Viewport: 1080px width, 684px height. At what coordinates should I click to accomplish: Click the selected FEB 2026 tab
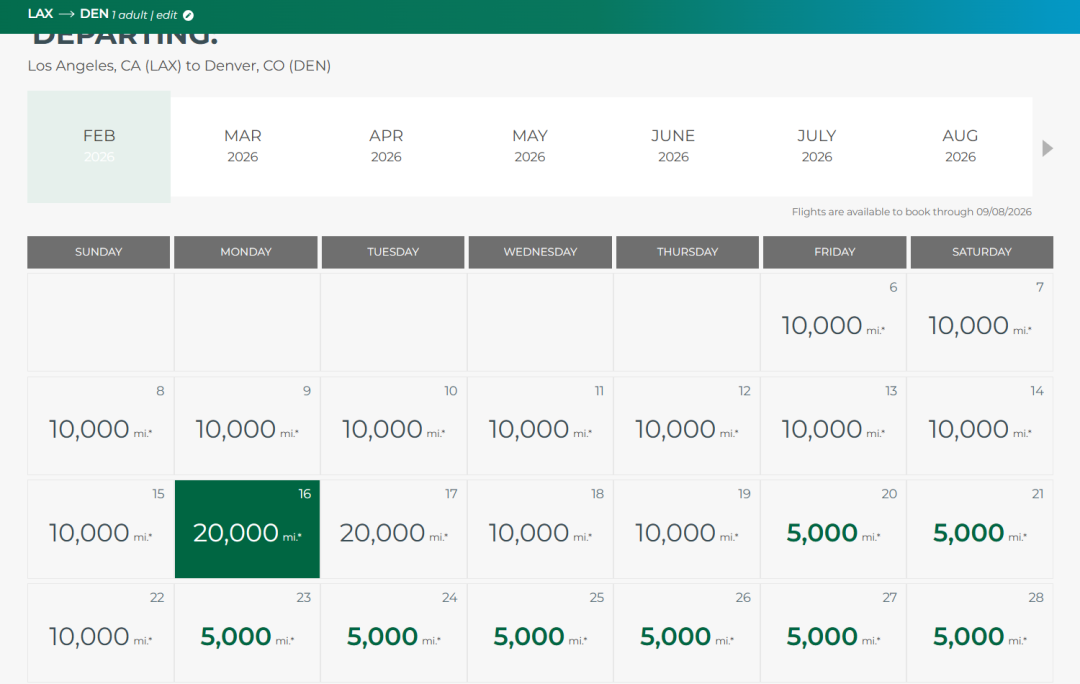[99, 146]
